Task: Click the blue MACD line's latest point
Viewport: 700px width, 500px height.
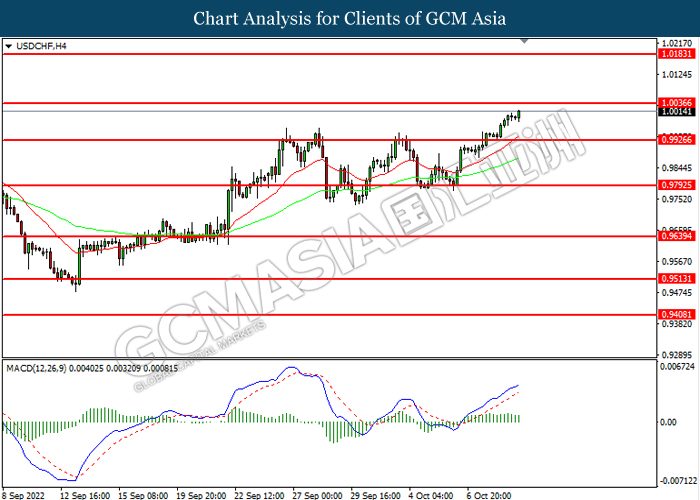Action: 518,385
